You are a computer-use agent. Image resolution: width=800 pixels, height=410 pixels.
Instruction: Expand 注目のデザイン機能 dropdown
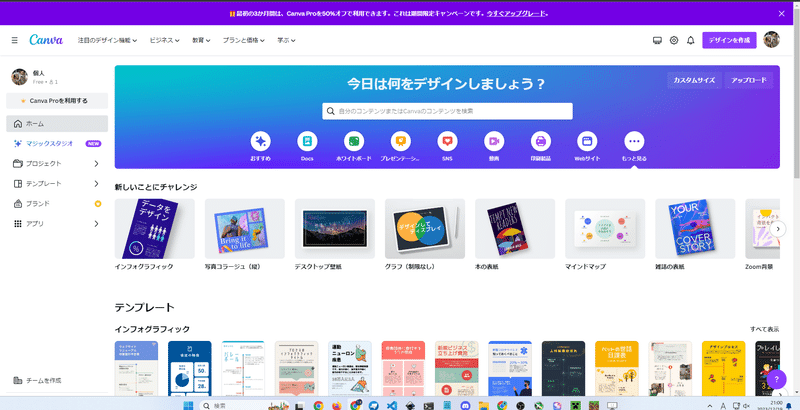(107, 40)
